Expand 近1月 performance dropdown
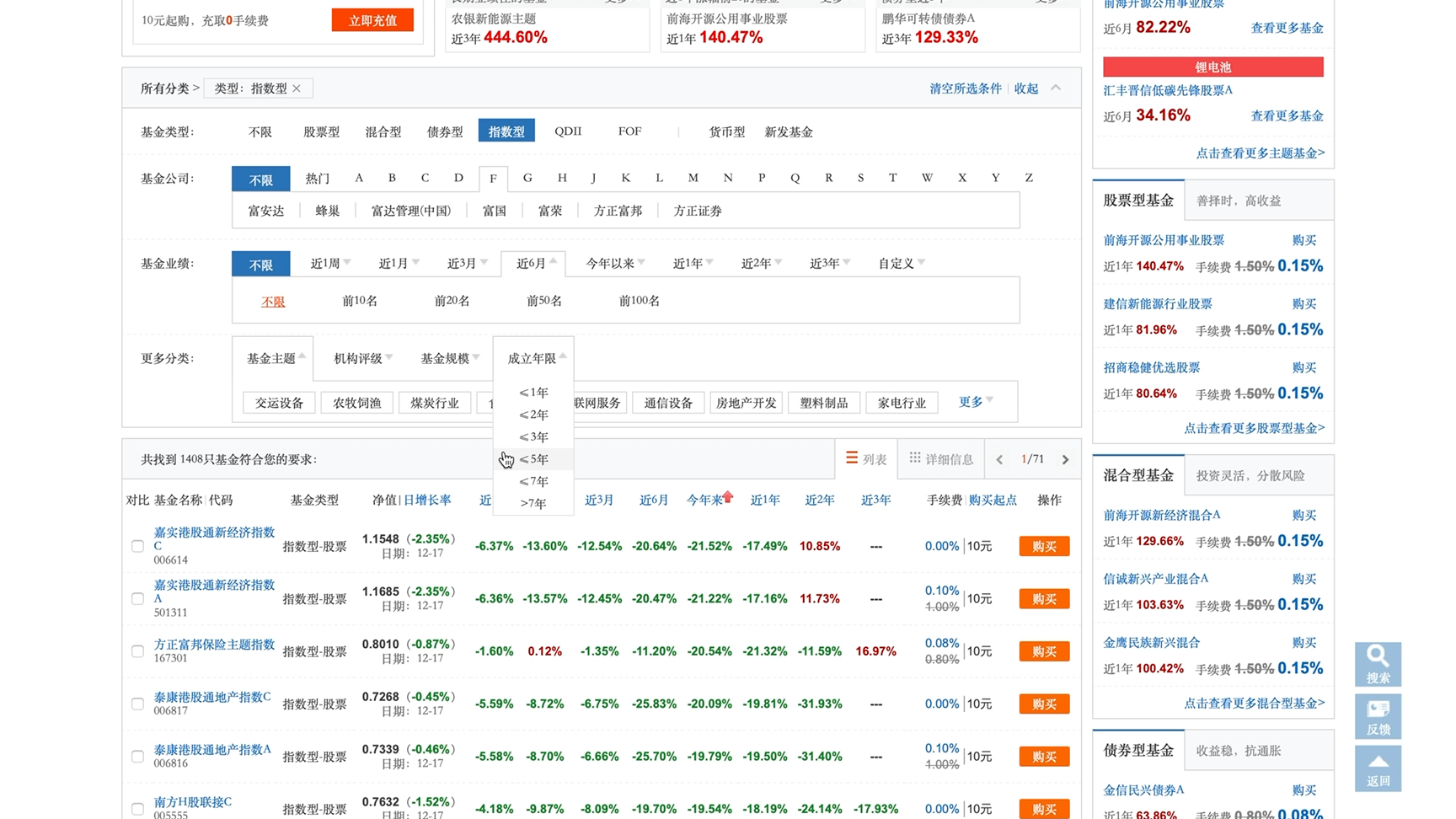 (x=399, y=264)
